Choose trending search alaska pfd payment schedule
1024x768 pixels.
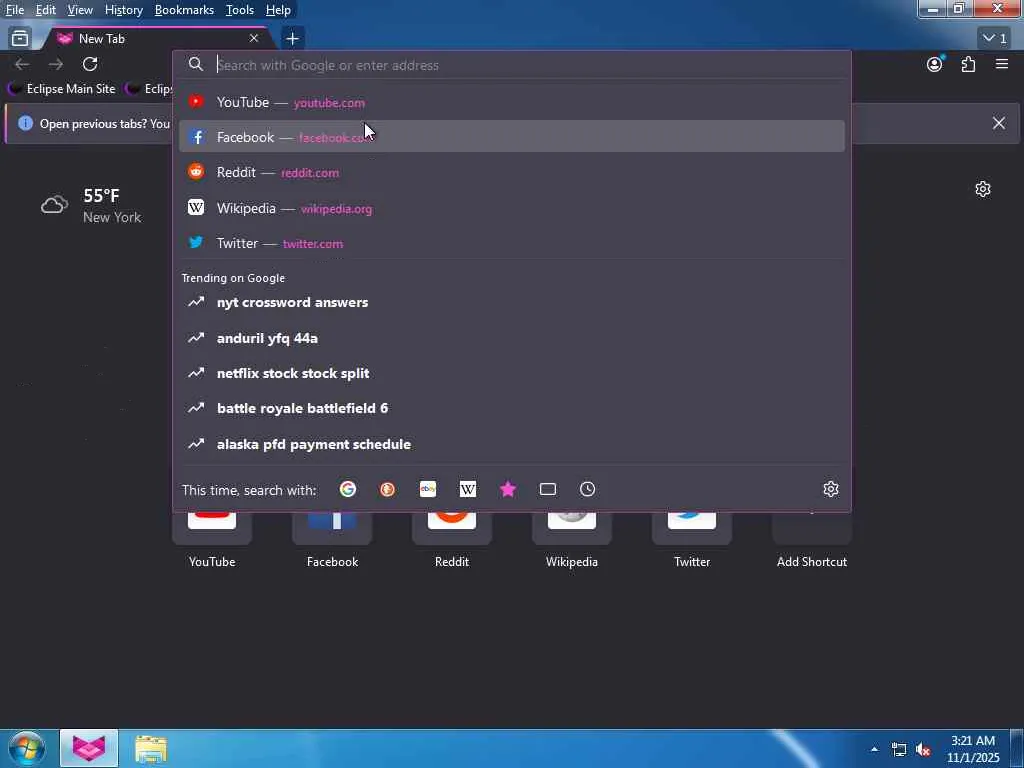coord(511,444)
